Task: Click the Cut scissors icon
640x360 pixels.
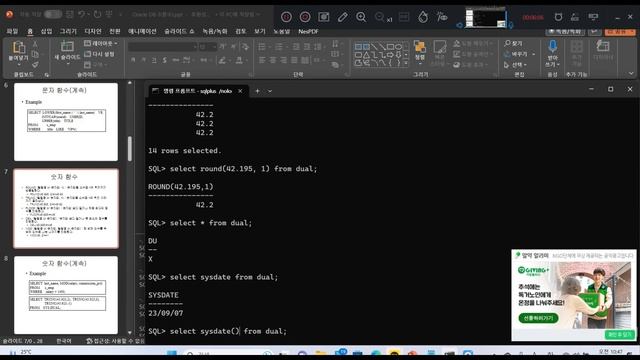Action: coord(35,44)
